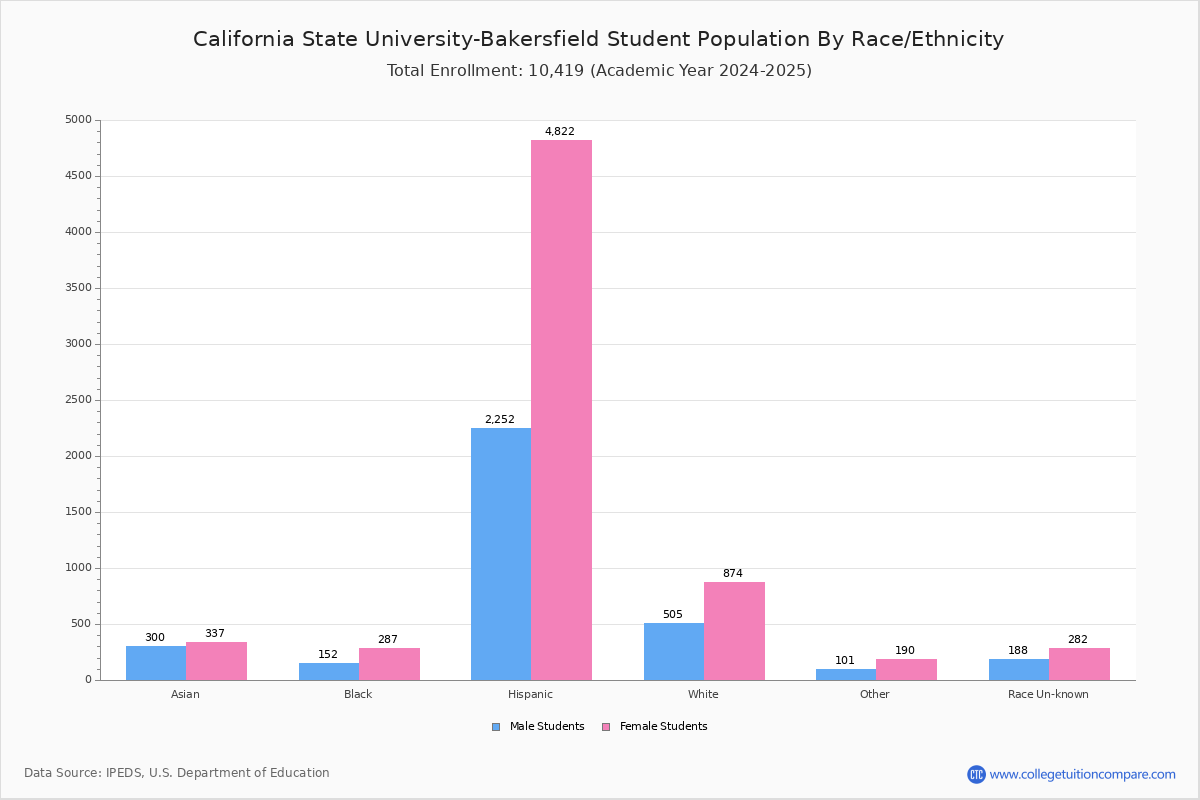Select Hispanic male bar of 2,252
Image resolution: width=1200 pixels, height=800 pixels.
coord(501,554)
